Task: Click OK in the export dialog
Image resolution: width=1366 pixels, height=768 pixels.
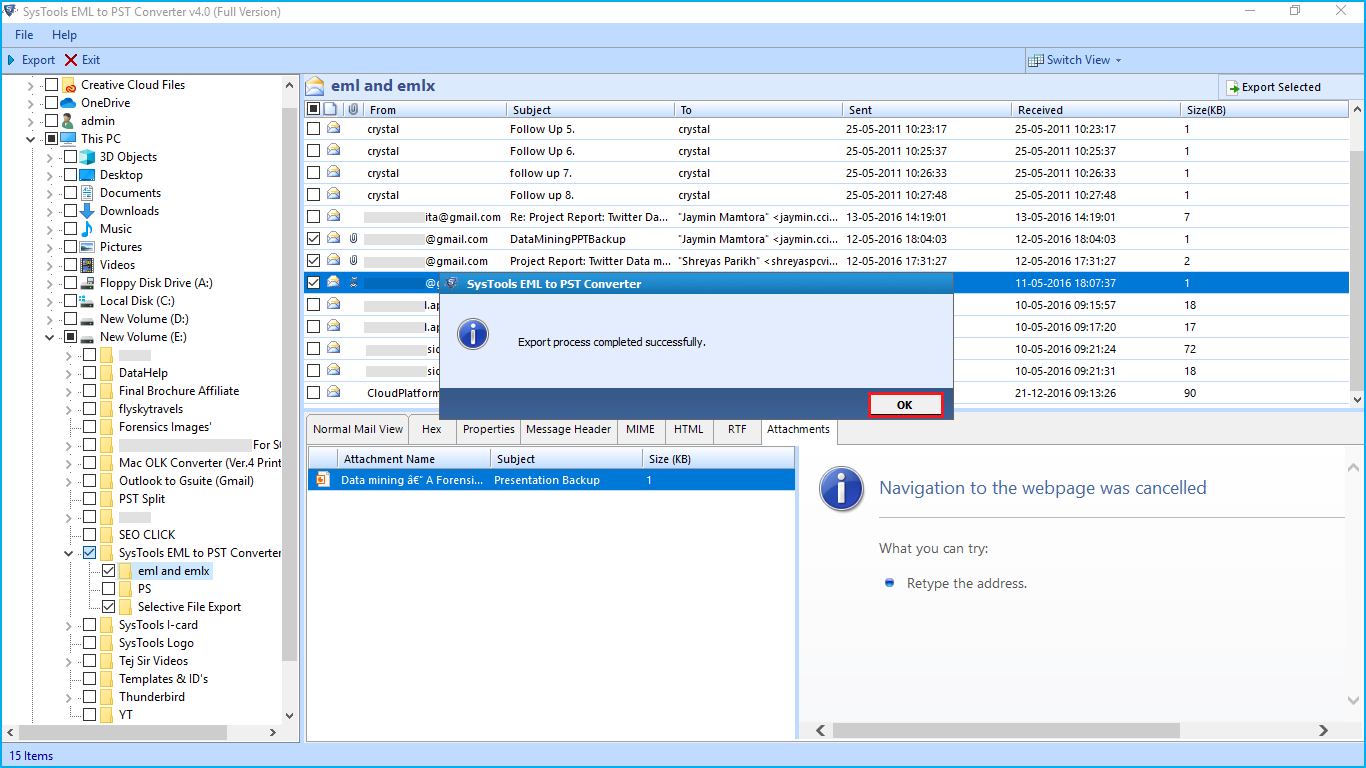Action: coord(905,405)
